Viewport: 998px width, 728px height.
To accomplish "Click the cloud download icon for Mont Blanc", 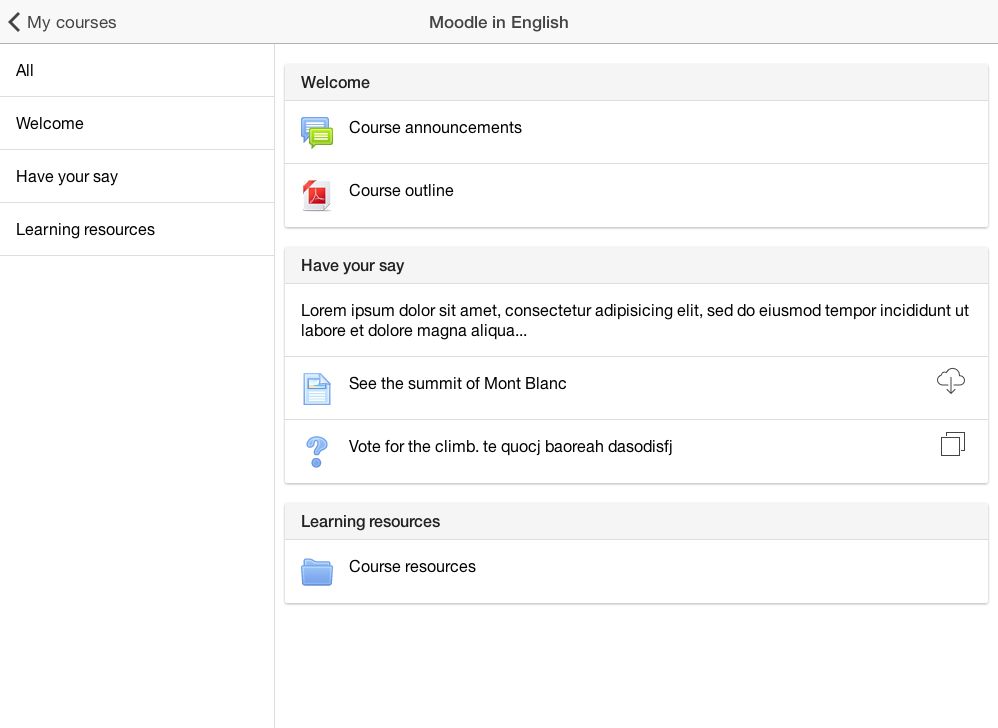I will (x=951, y=381).
